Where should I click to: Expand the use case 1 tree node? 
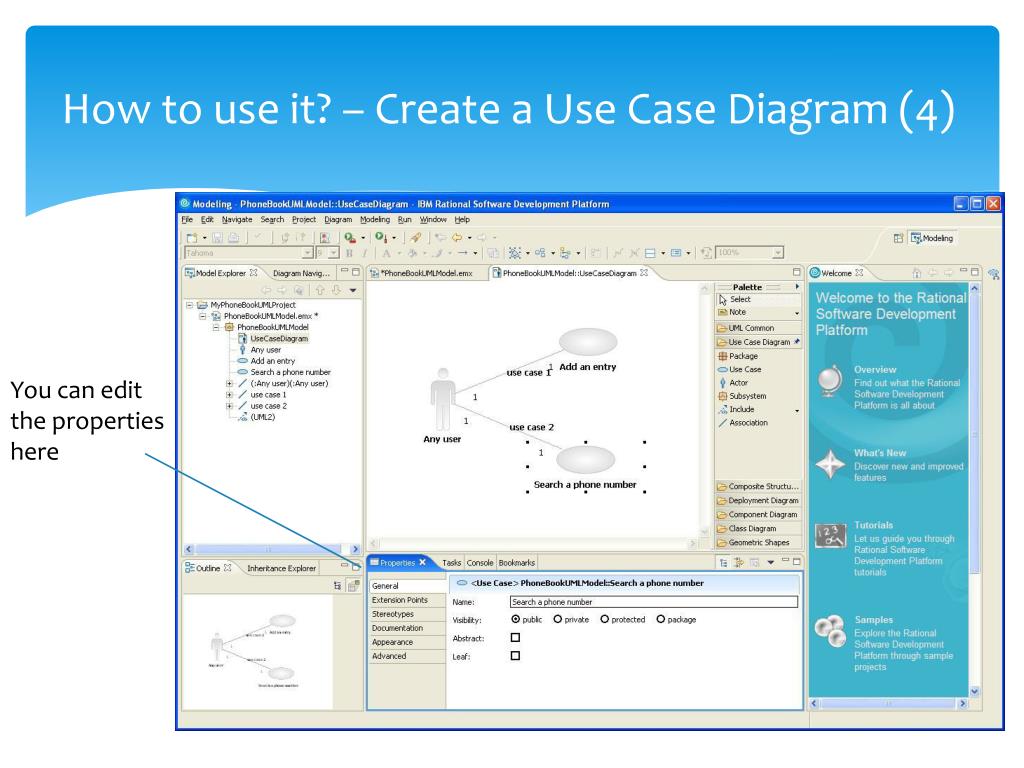click(x=229, y=395)
